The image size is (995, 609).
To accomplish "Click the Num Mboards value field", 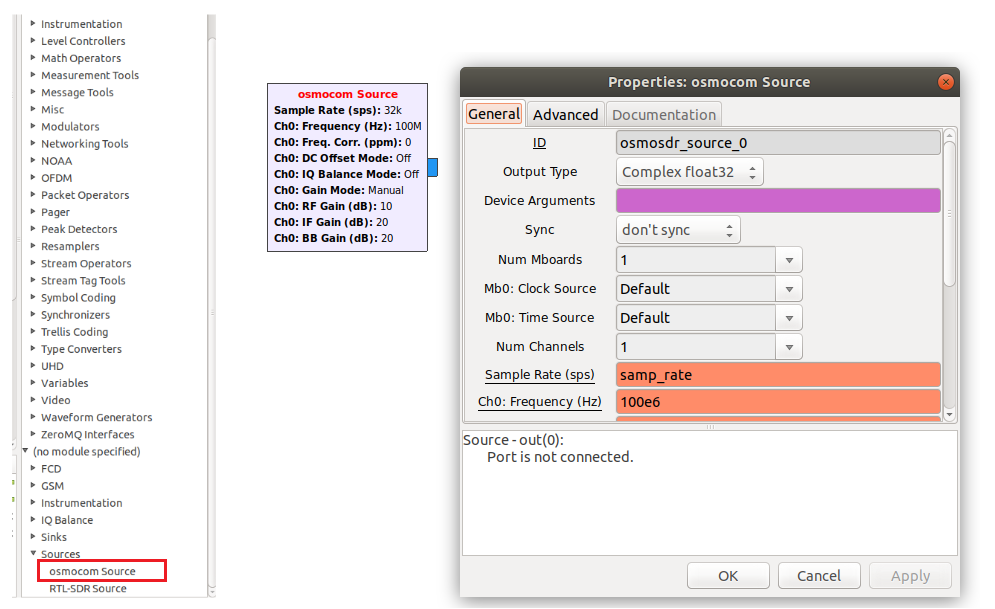I will [x=696, y=260].
